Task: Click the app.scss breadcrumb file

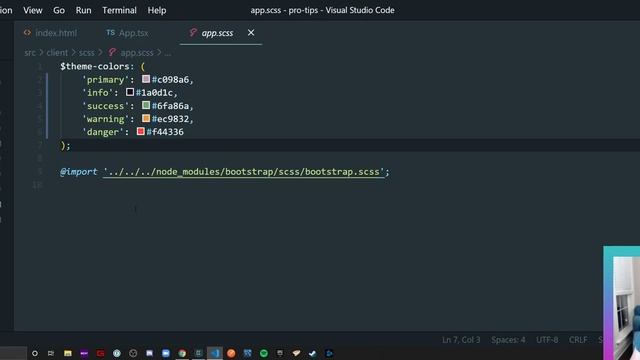Action: (x=137, y=53)
